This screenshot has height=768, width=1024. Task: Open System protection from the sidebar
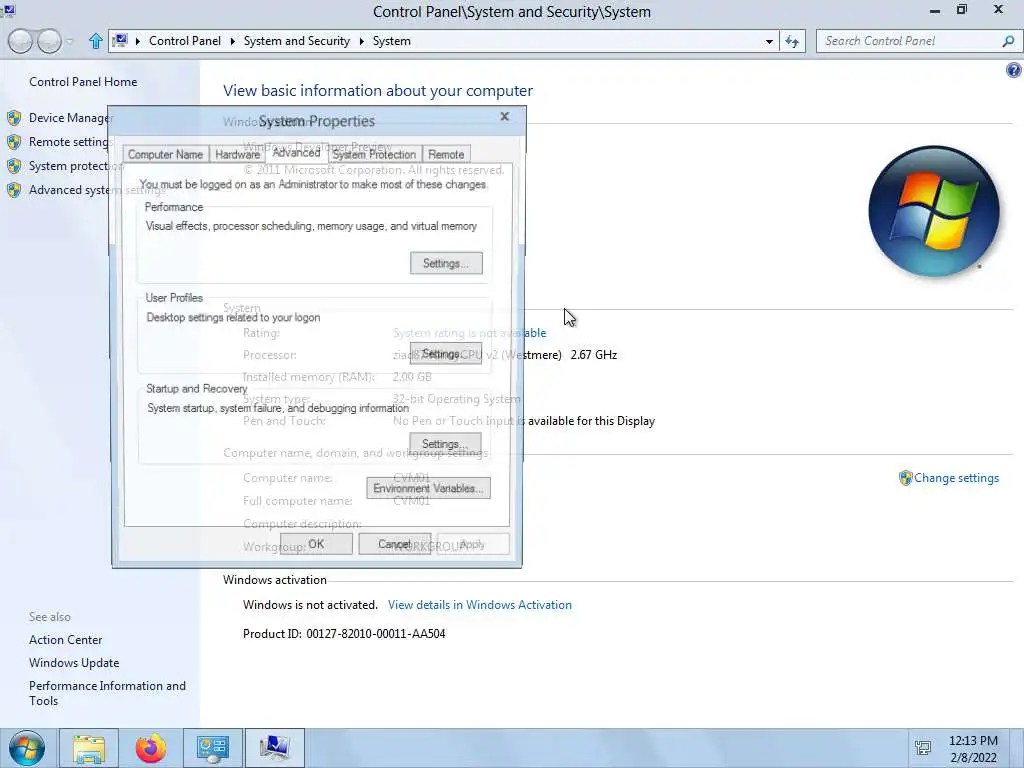click(75, 166)
